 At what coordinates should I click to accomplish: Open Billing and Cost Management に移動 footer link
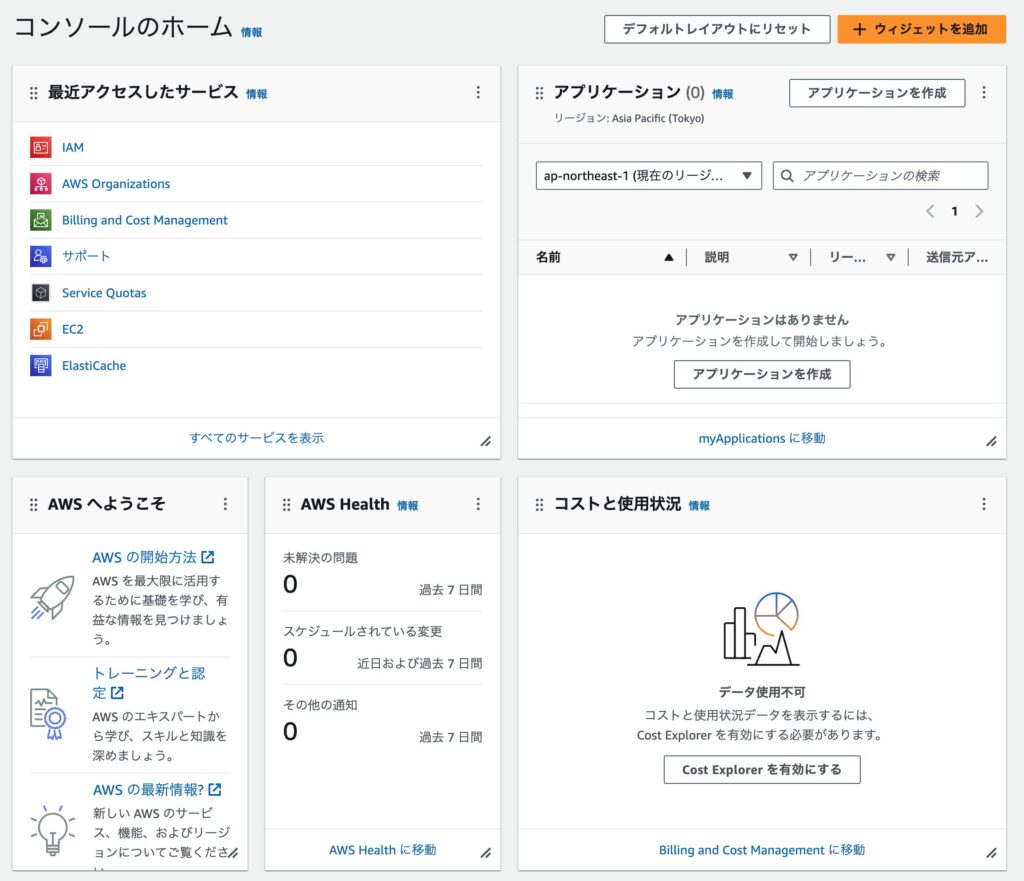pos(761,850)
